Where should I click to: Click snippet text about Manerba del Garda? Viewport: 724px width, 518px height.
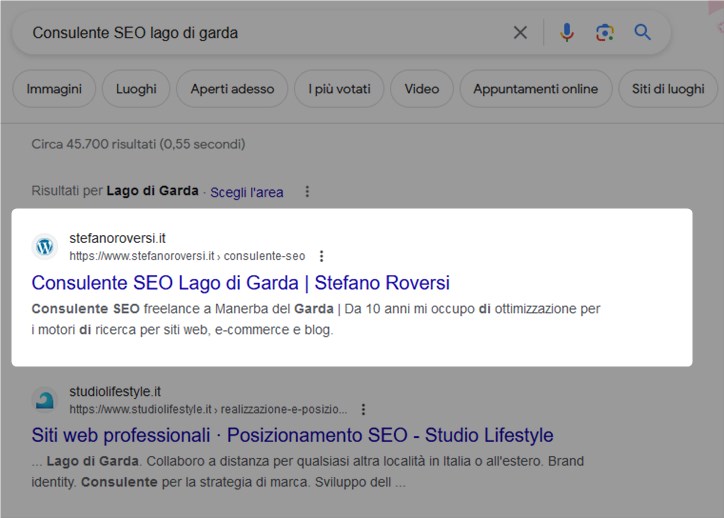pos(316,319)
